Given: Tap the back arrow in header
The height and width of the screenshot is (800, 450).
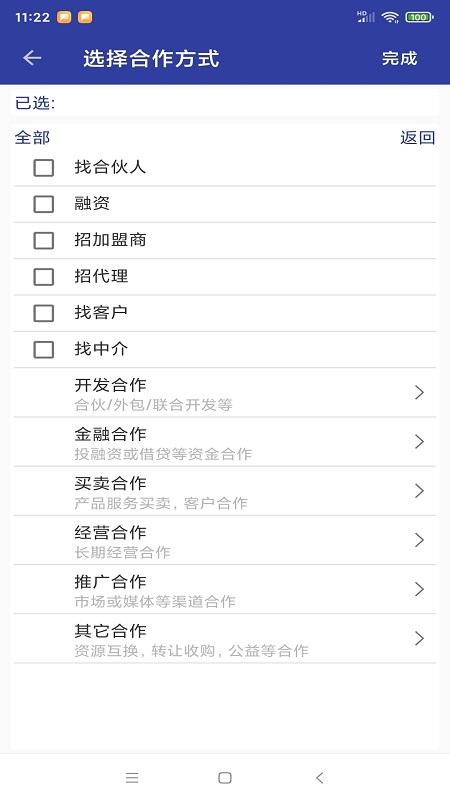Looking at the screenshot, I should coord(32,58).
